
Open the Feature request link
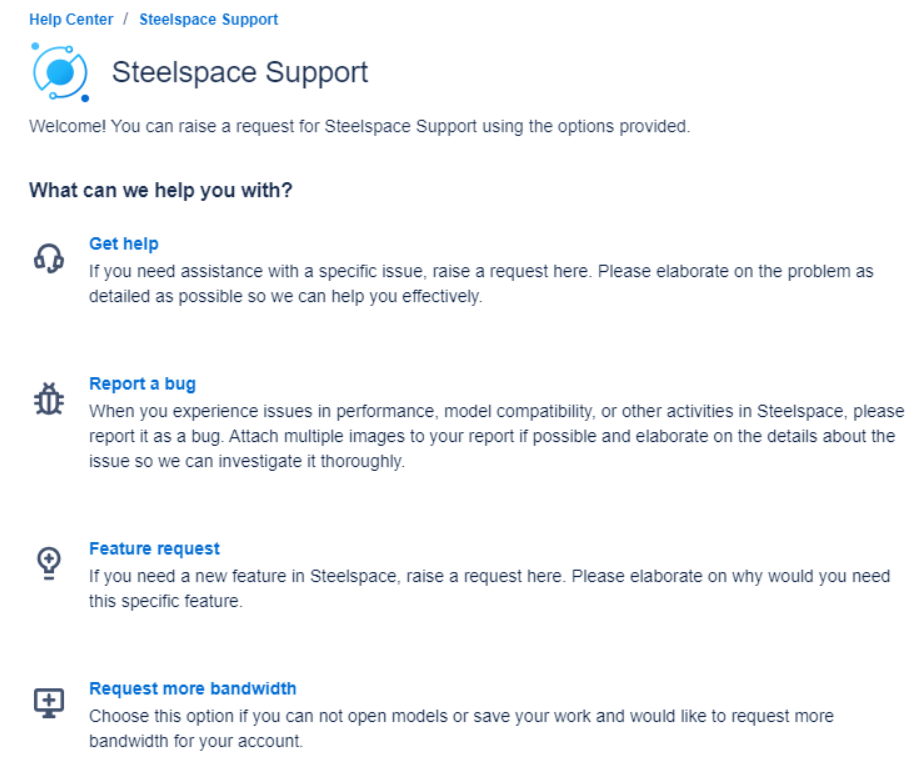tap(154, 549)
